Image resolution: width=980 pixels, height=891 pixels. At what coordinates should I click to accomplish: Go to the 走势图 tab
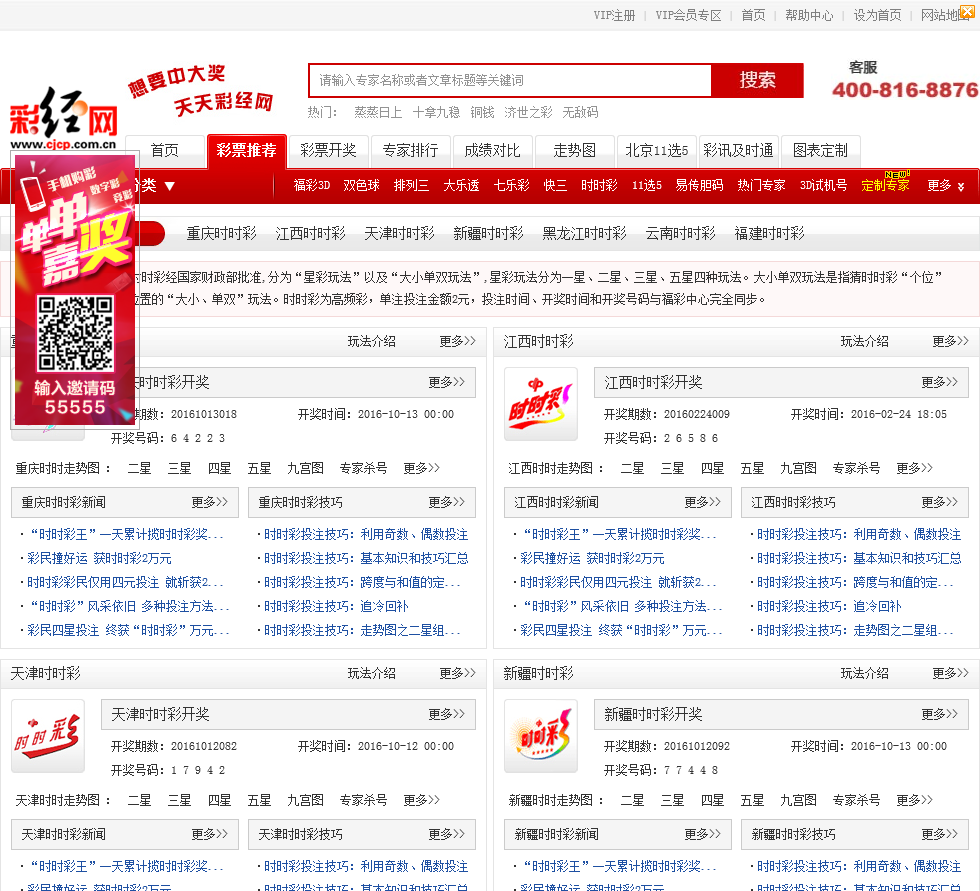574,151
